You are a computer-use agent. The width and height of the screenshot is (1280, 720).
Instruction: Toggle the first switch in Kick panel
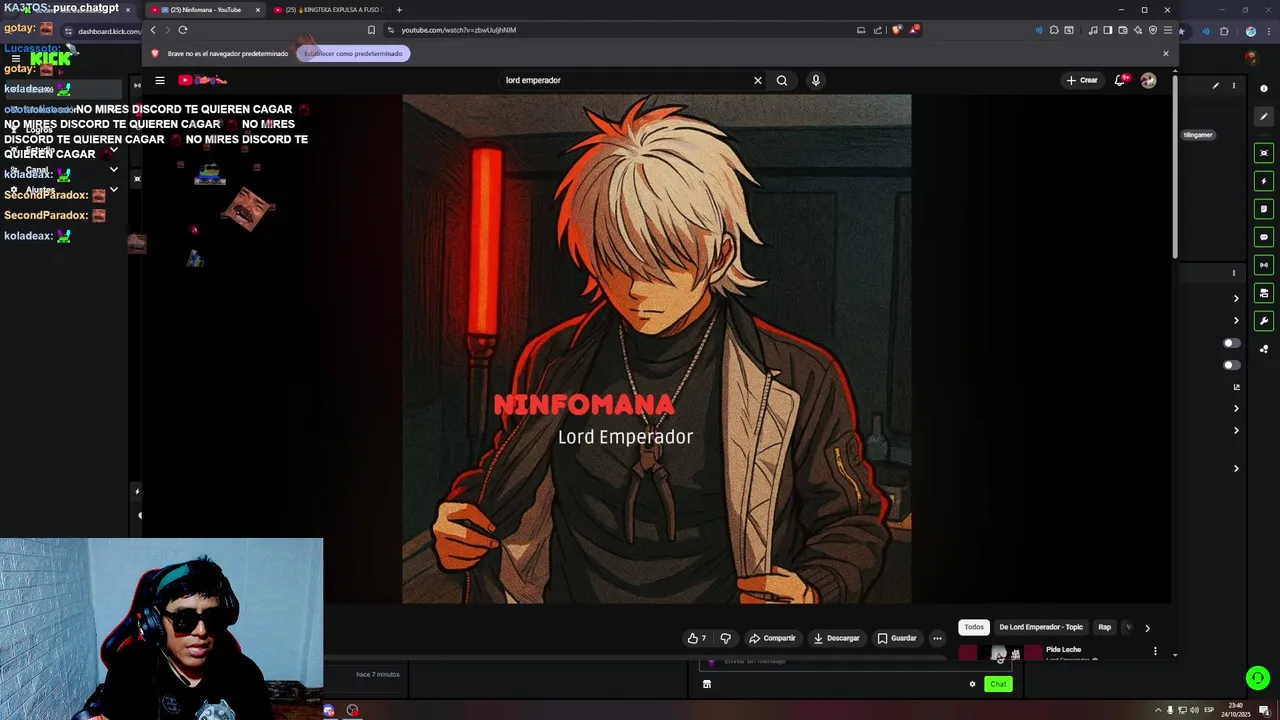click(1232, 343)
